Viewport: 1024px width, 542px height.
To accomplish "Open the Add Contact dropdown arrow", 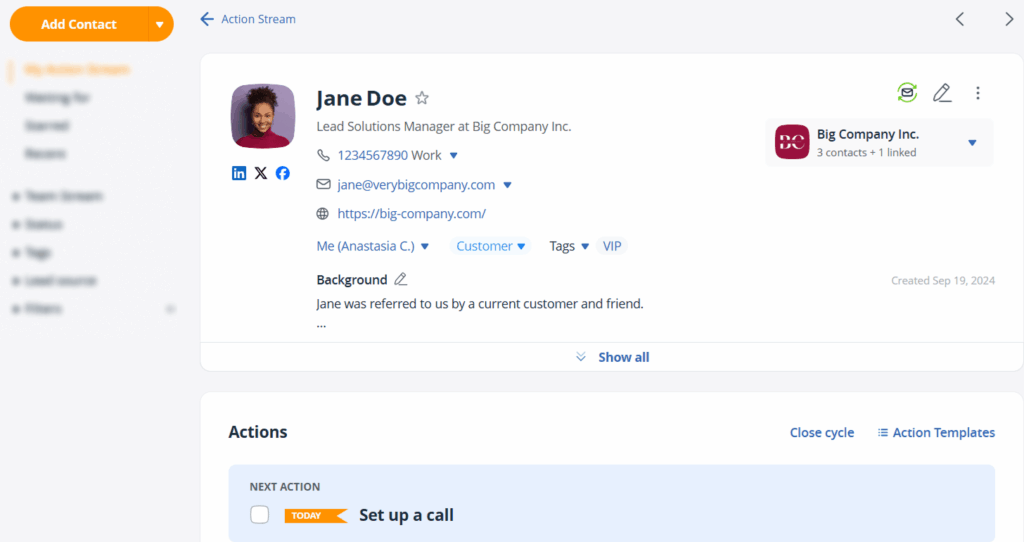I will [159, 24].
